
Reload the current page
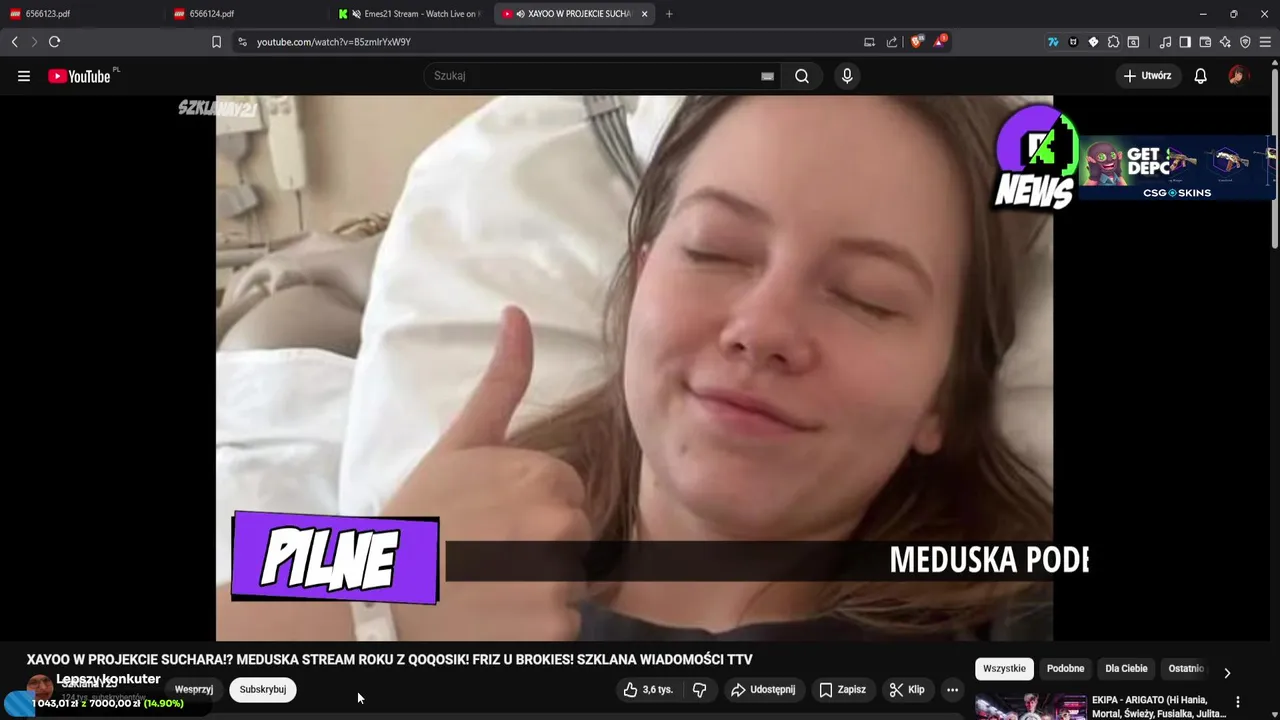pyautogui.click(x=54, y=42)
